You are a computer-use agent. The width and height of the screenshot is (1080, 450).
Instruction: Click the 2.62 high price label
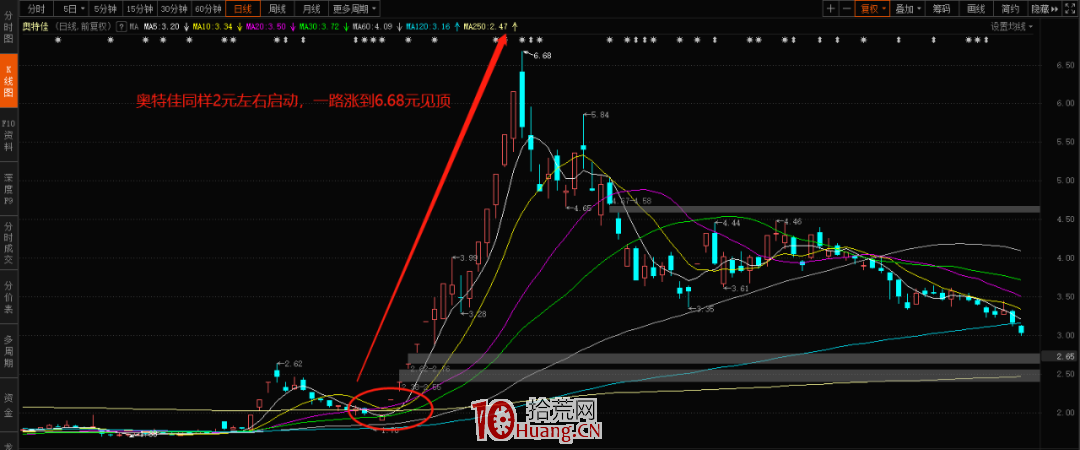tap(293, 363)
